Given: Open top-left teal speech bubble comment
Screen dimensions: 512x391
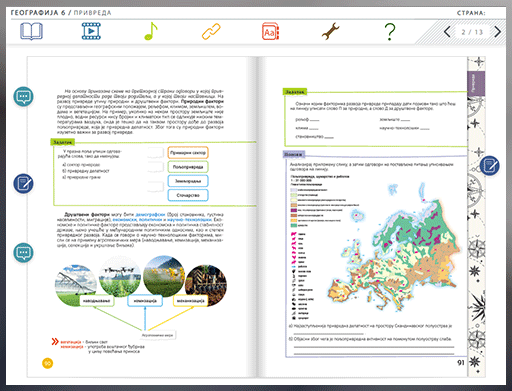Looking at the screenshot, I should click(23, 97).
